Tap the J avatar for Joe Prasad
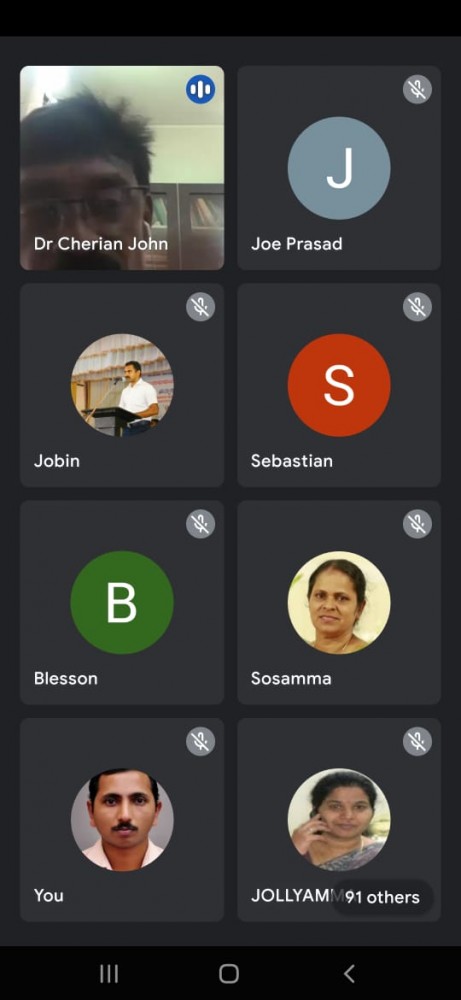461x1000 pixels. [339, 168]
